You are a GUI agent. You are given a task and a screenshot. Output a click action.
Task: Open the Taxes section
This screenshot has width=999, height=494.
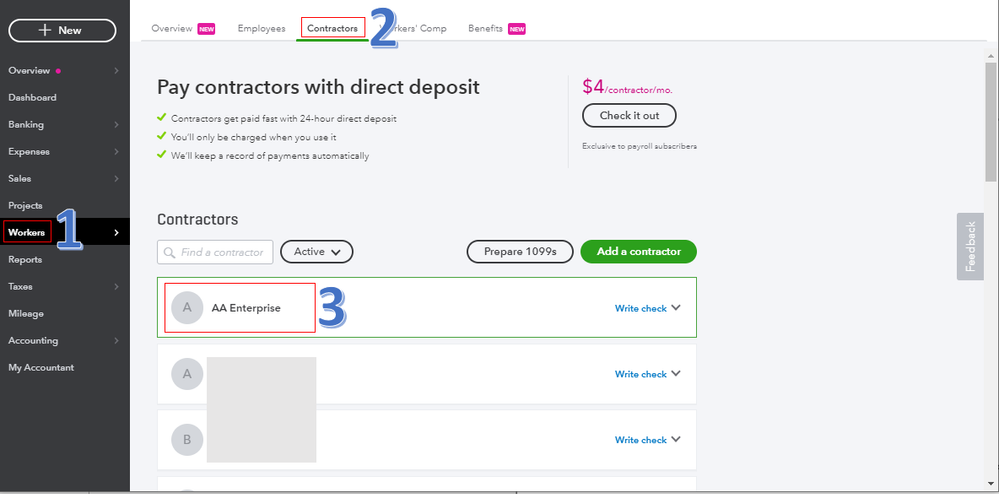(20, 287)
